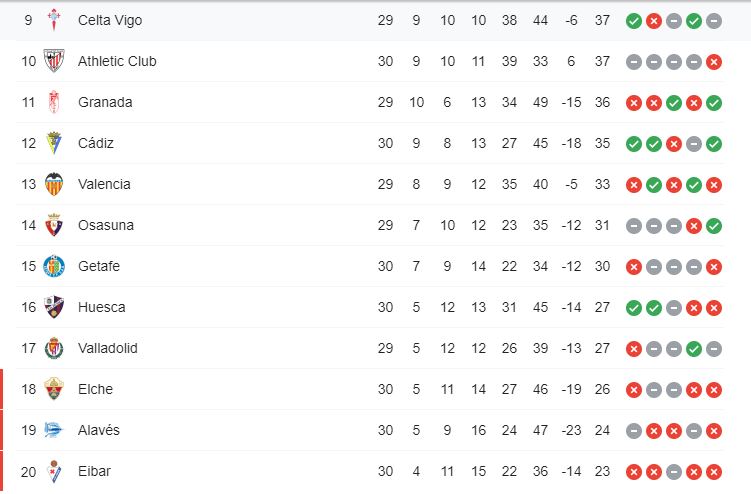Click Valladolid's green win form indicator
The height and width of the screenshot is (494, 751).
[693, 349]
